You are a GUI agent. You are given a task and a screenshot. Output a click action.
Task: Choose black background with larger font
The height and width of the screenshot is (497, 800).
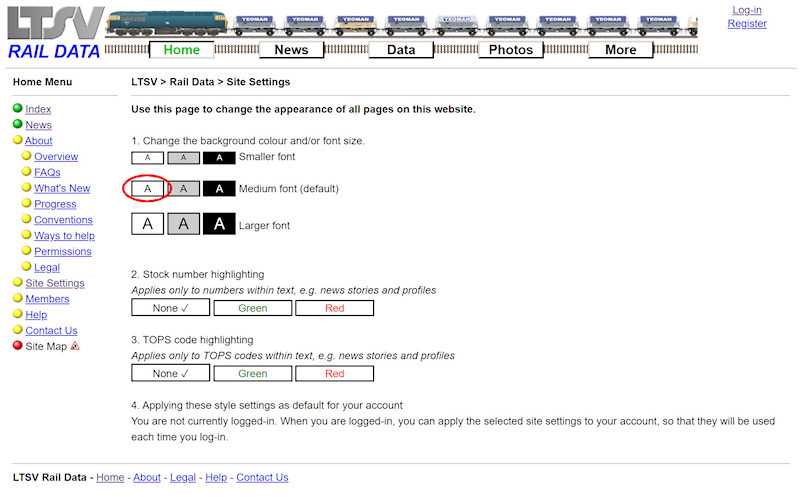coord(219,225)
